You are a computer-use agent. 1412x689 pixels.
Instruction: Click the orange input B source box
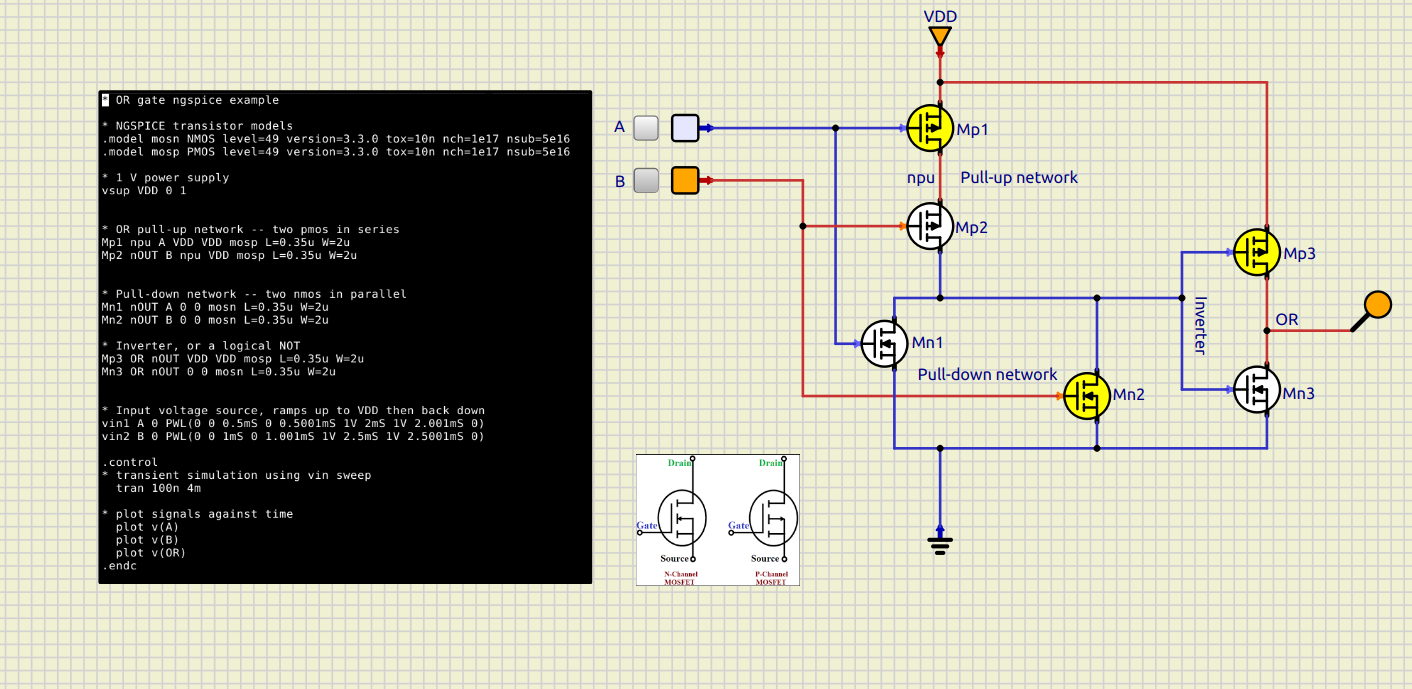pyautogui.click(x=685, y=180)
